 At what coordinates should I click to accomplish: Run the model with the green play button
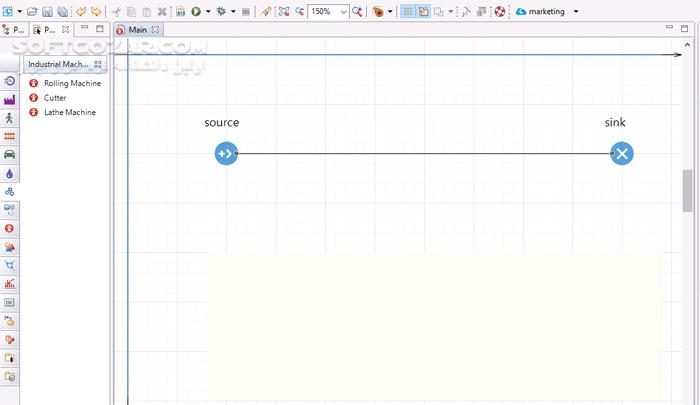[x=196, y=12]
